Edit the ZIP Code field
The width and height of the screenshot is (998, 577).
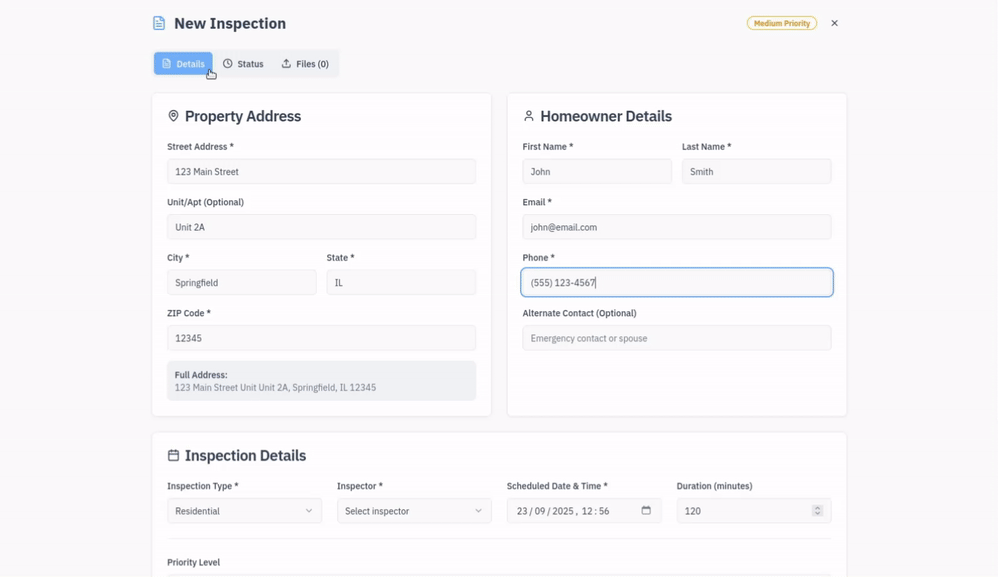[x=321, y=338]
